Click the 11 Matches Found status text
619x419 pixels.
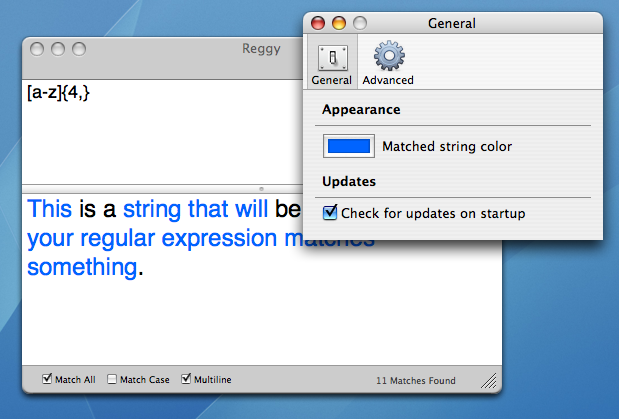[x=415, y=380]
